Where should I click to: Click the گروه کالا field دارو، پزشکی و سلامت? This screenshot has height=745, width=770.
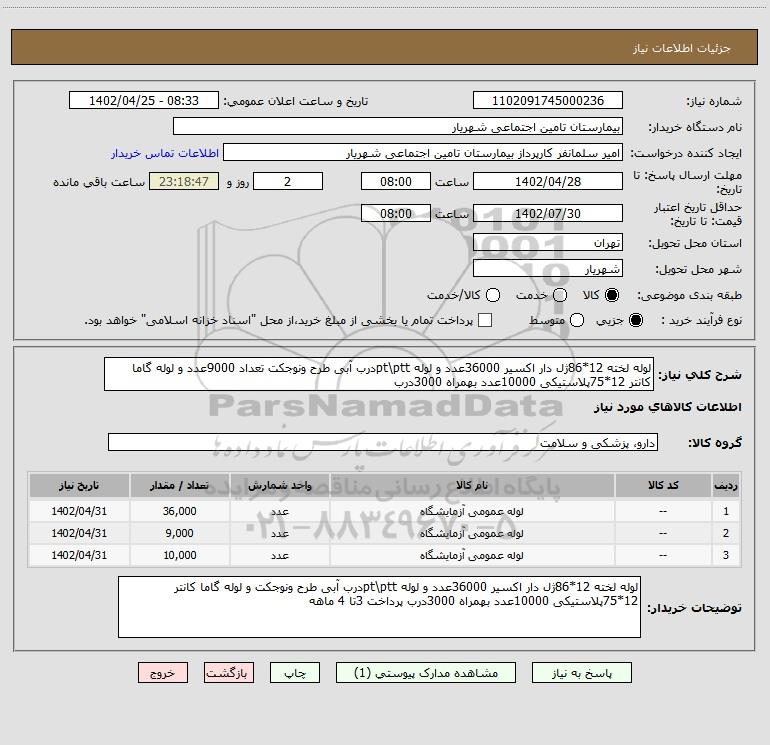click(x=383, y=442)
